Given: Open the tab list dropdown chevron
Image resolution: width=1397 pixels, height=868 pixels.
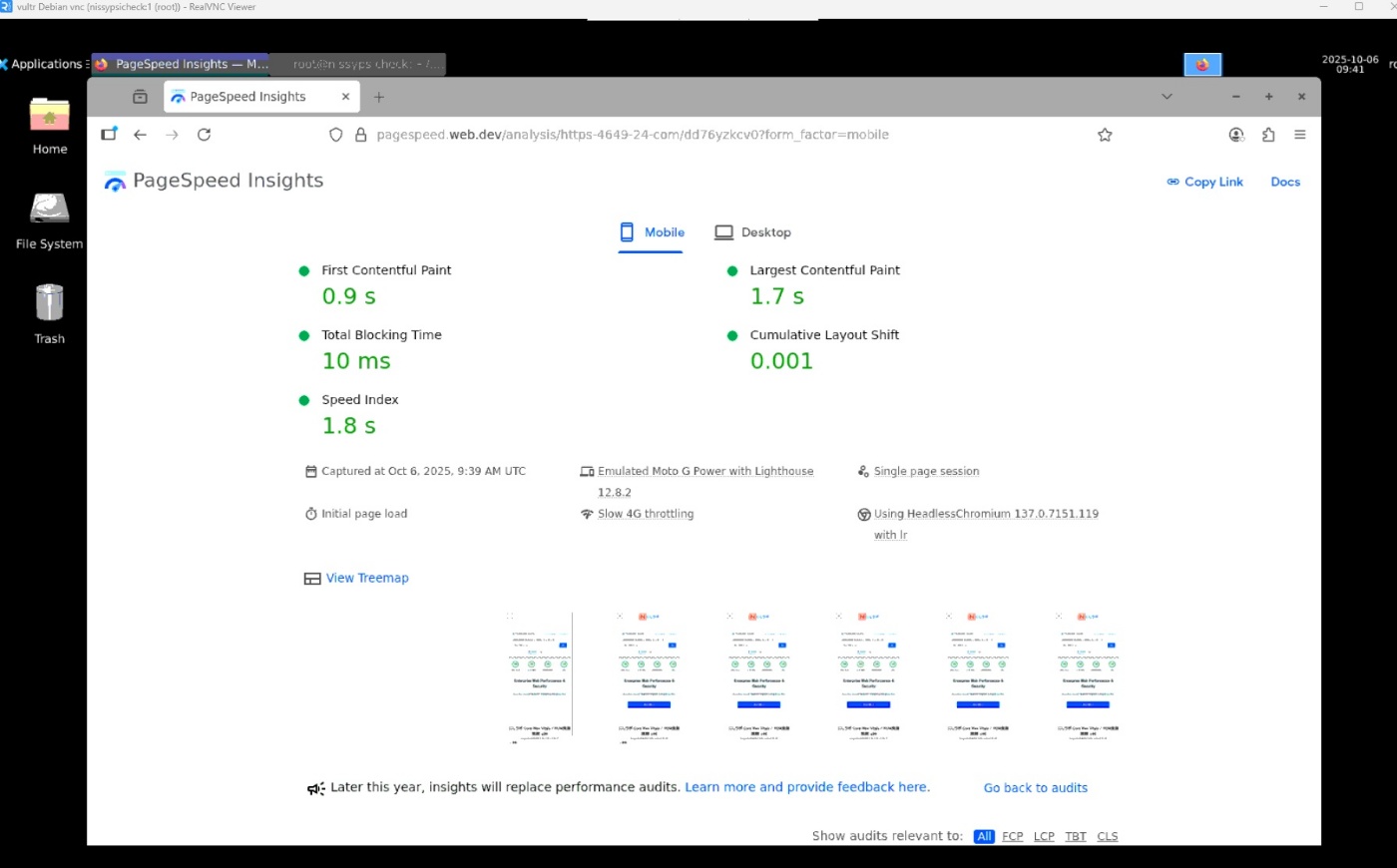Looking at the screenshot, I should [x=1166, y=96].
